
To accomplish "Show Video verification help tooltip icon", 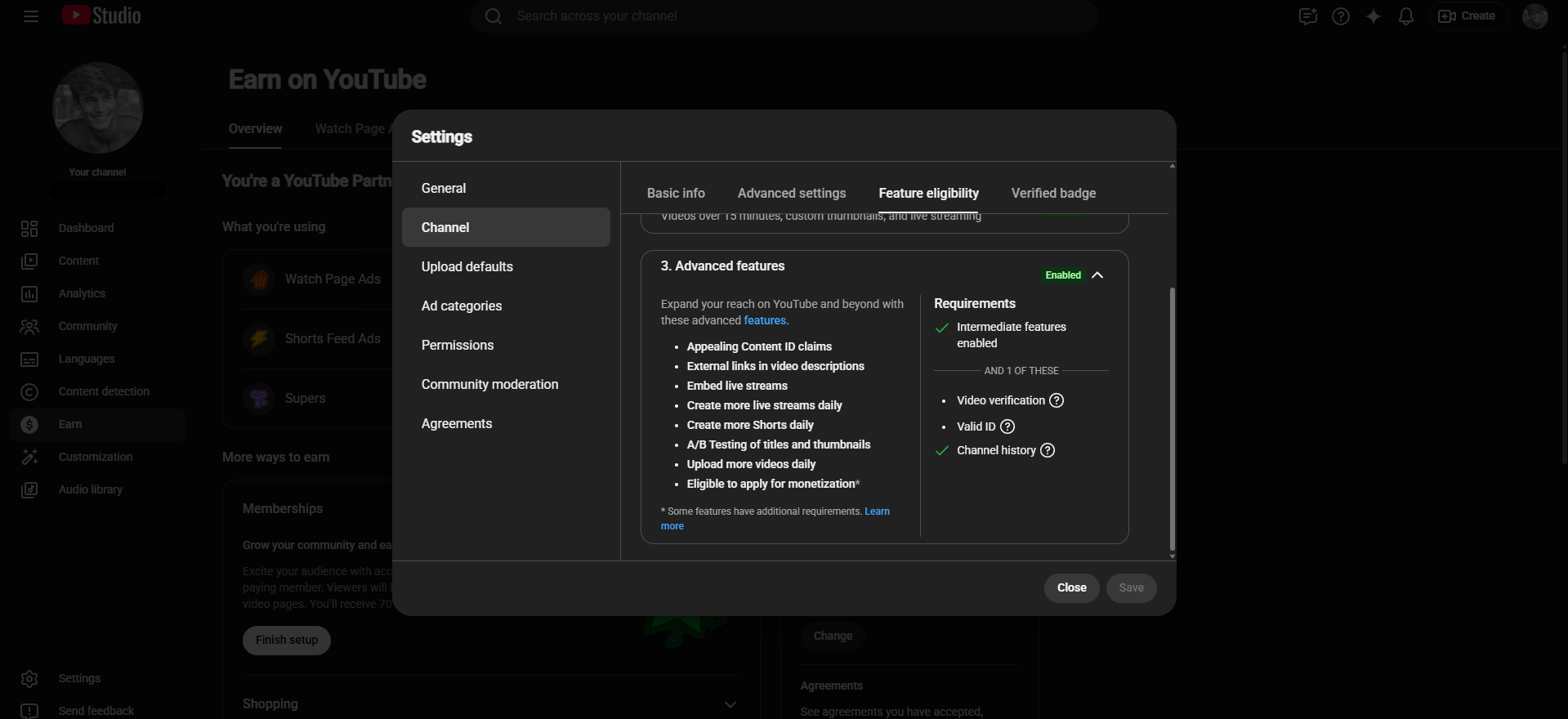I will click(1057, 400).
